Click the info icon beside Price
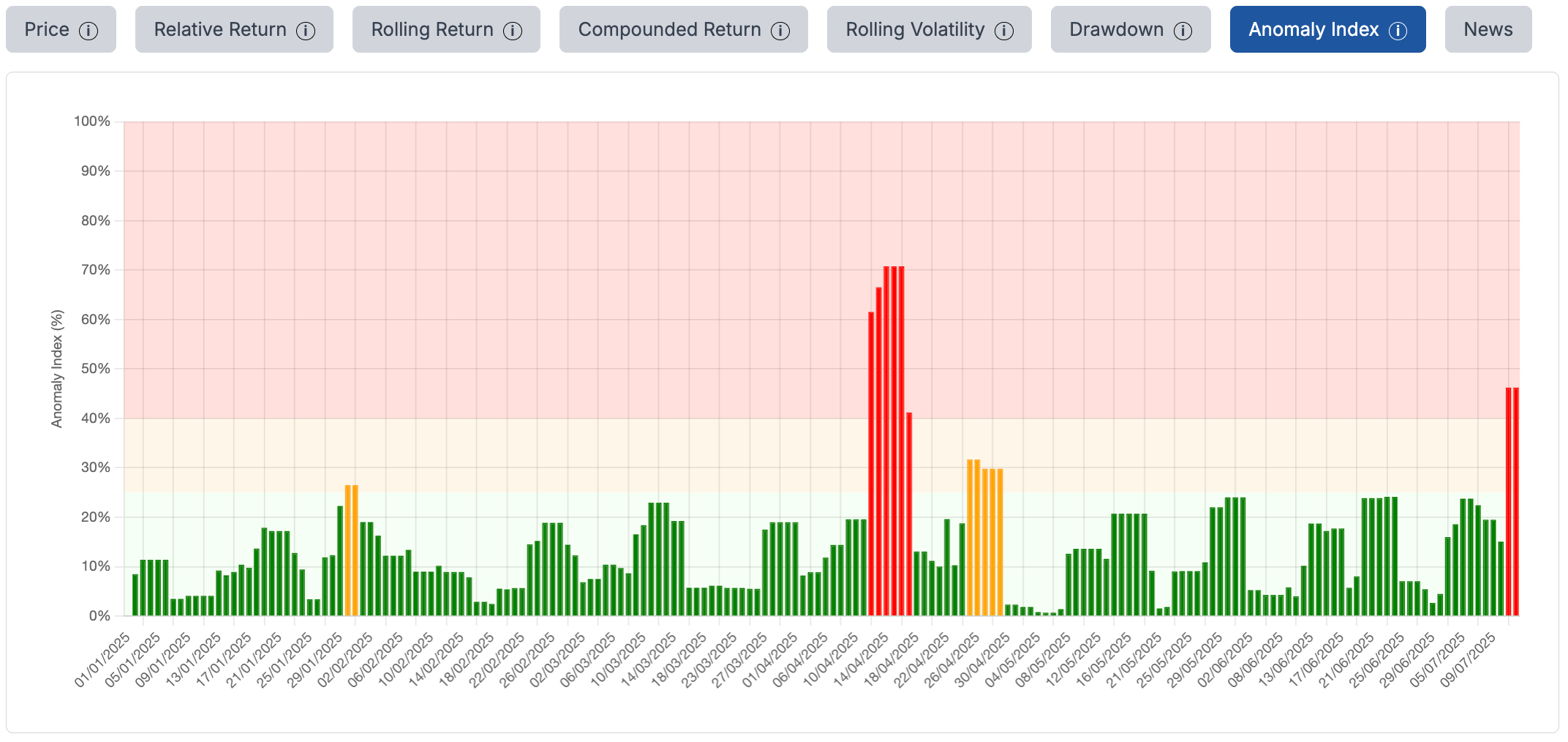The image size is (1568, 742). point(88,31)
